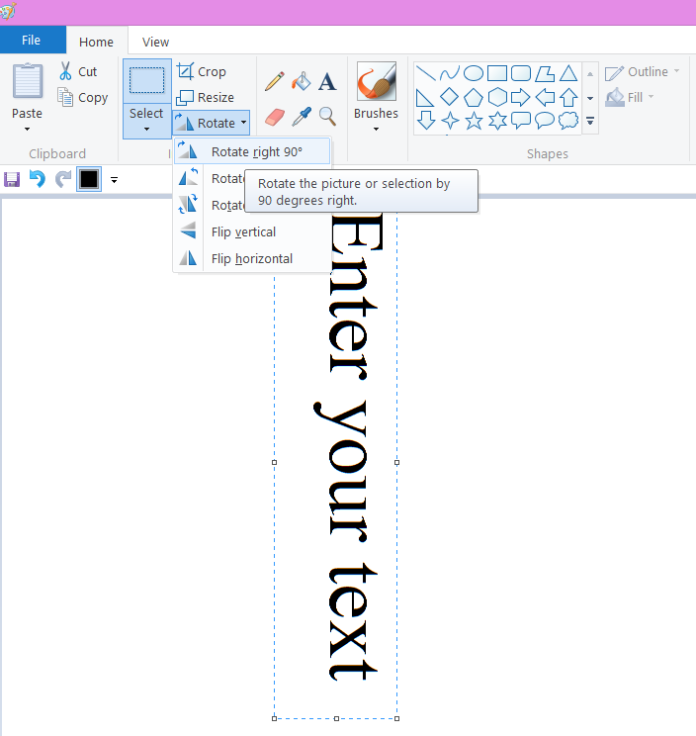Choose the Curve shape
The image size is (696, 736).
point(450,73)
